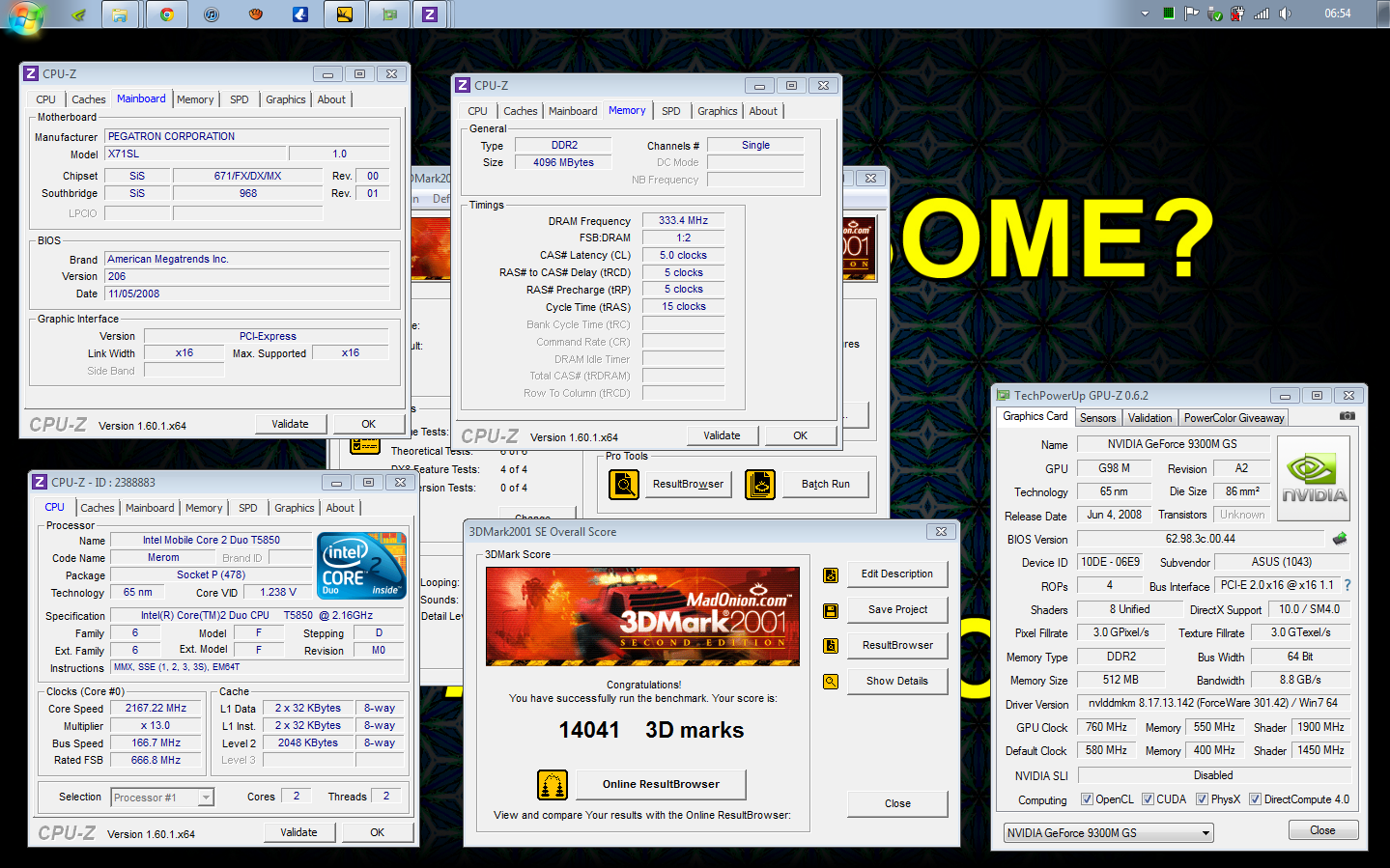
Task: Open SPD tab in the Memory CPU-Z window
Action: coord(671,111)
